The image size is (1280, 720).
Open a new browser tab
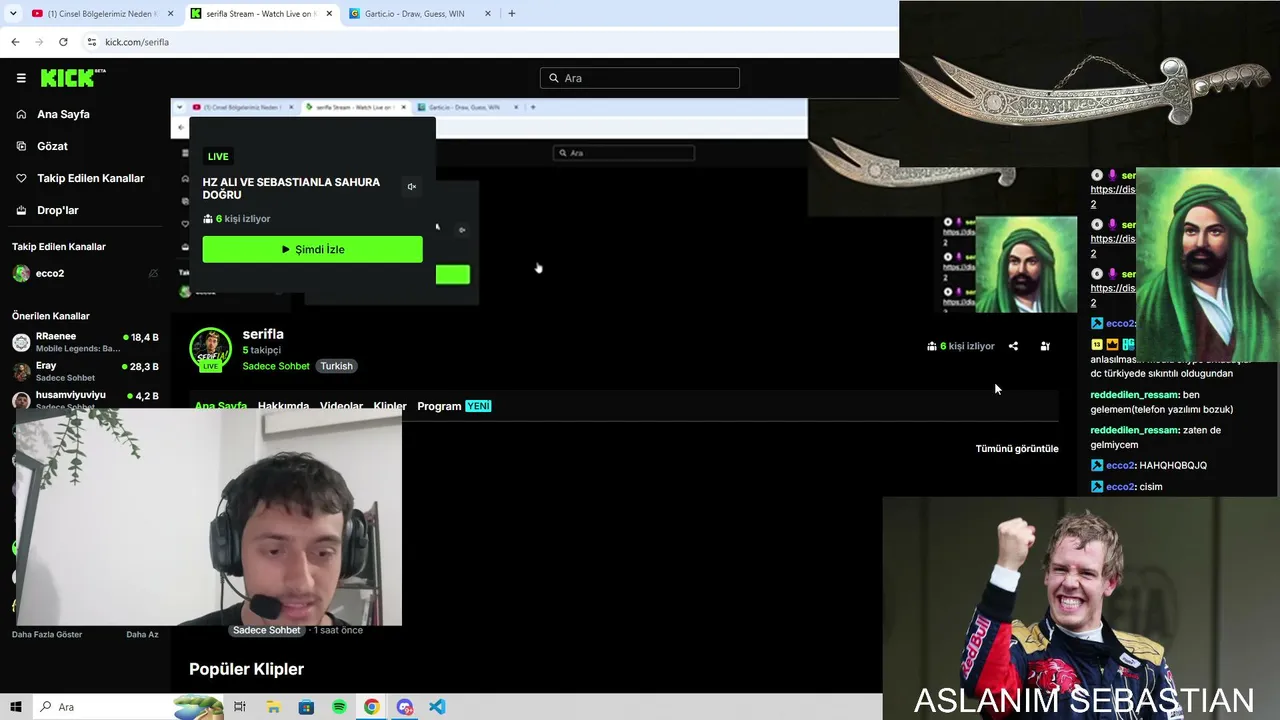tap(512, 14)
